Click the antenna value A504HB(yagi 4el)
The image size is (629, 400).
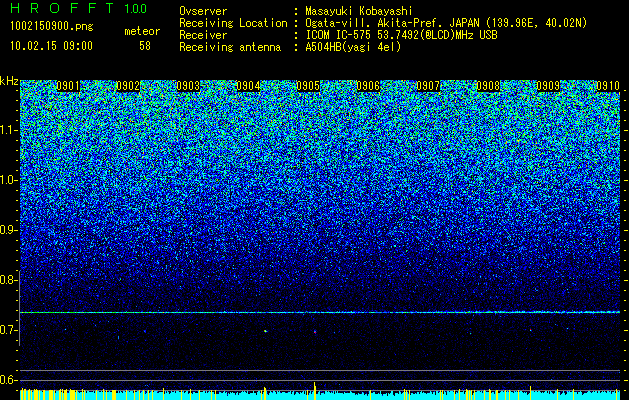(x=353, y=47)
